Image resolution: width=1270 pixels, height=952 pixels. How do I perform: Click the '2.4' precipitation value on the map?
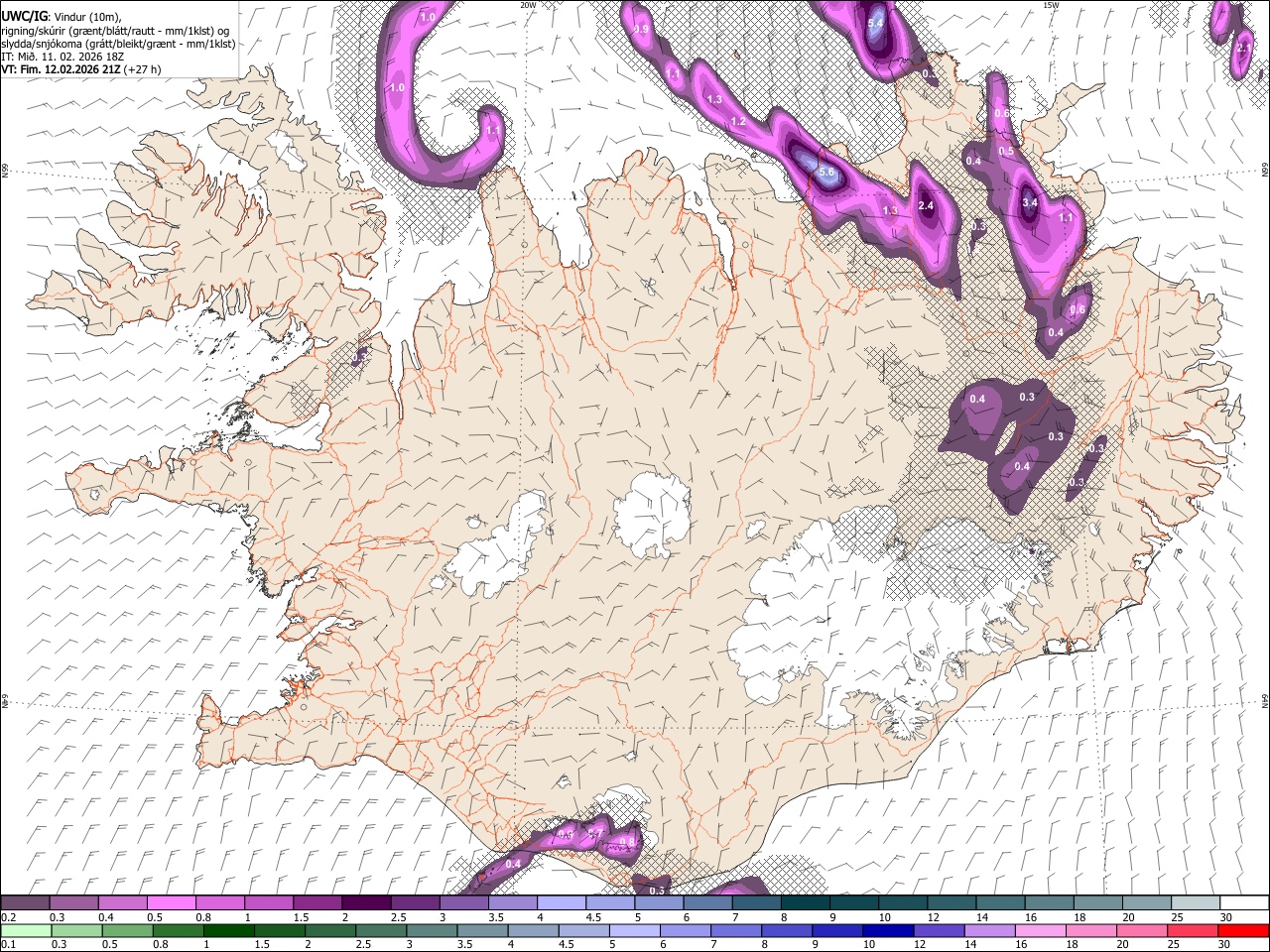pos(926,206)
